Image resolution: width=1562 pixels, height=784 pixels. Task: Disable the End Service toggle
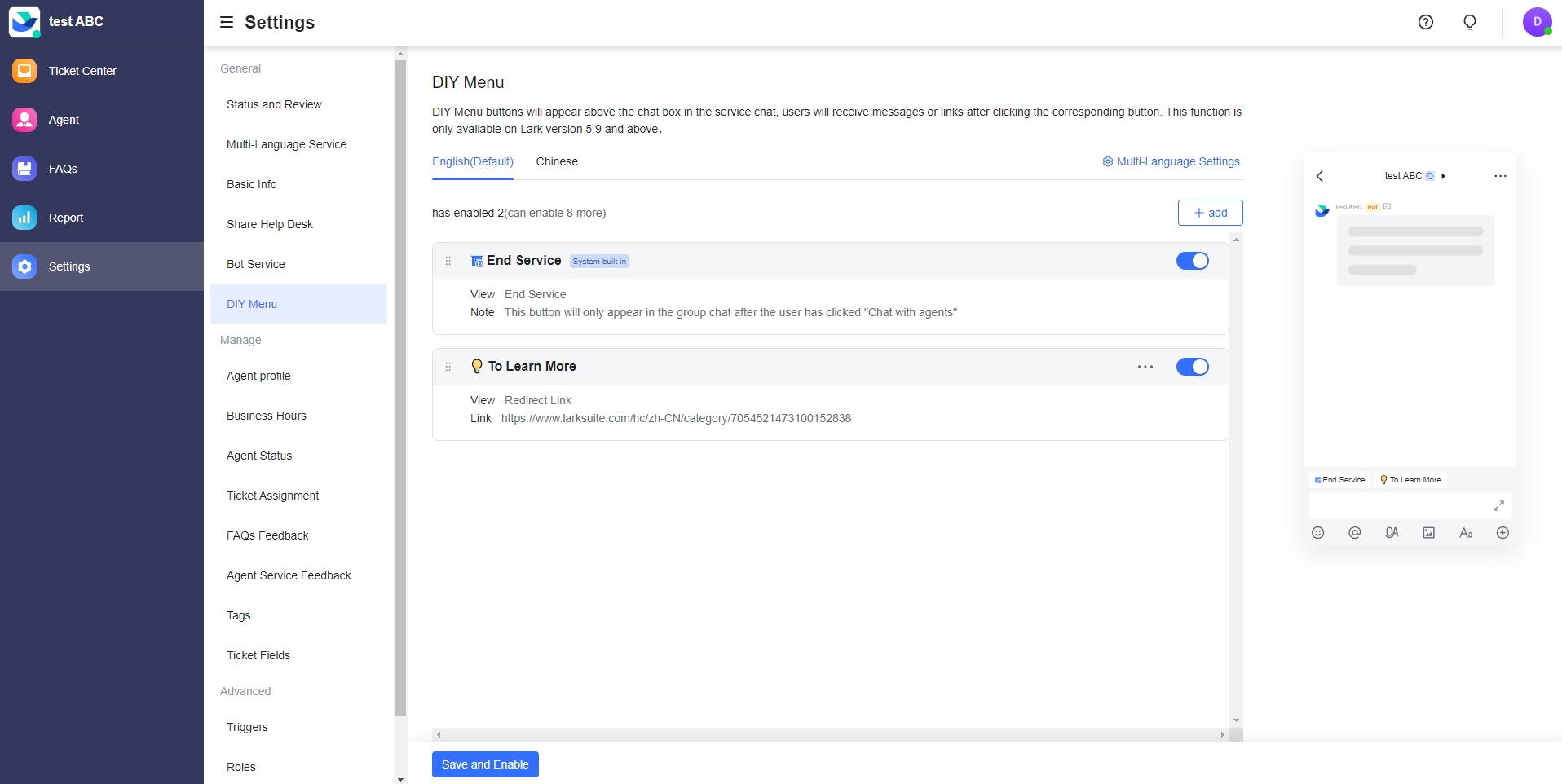coord(1193,261)
